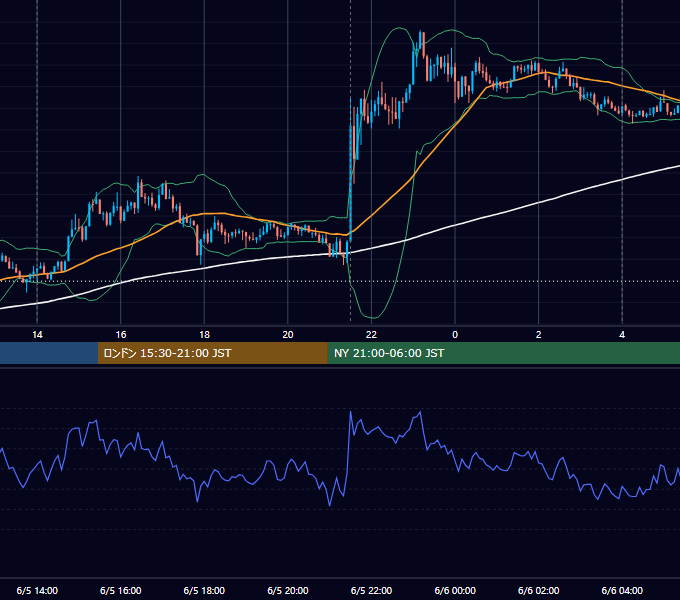The height and width of the screenshot is (600, 680).
Task: Click the 6/5 20:00 date label
Action: pyautogui.click(x=288, y=591)
